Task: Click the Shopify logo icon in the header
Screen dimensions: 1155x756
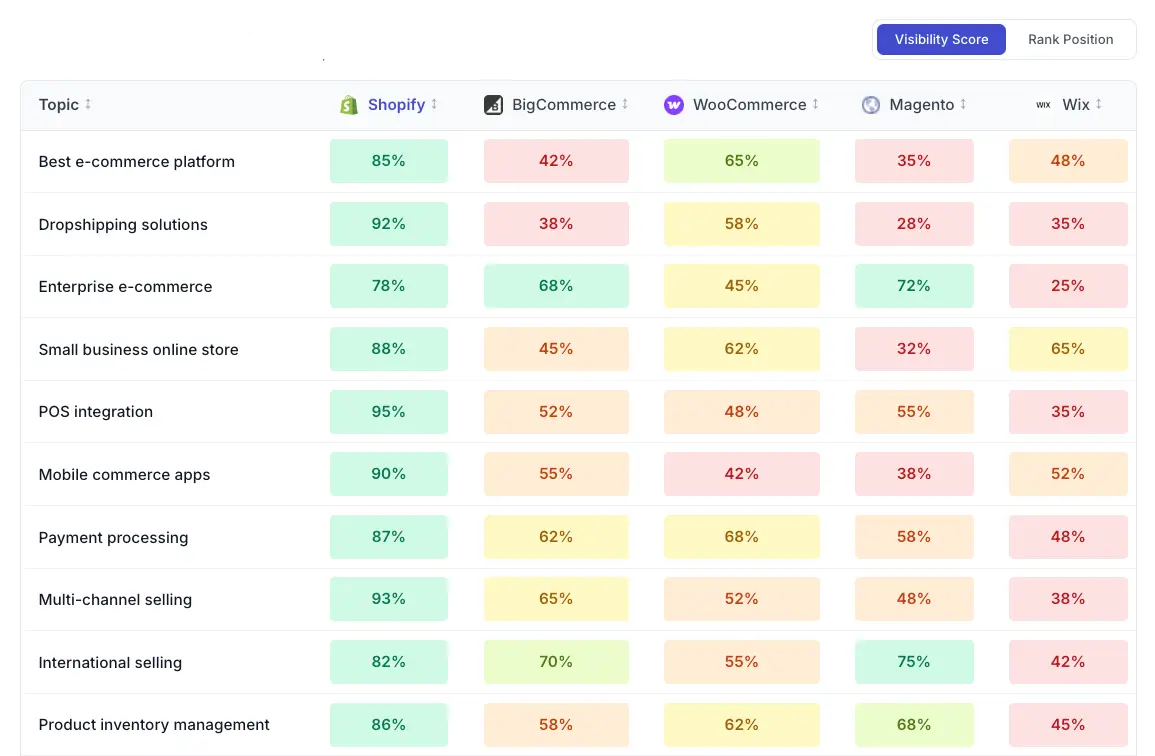Action: pyautogui.click(x=349, y=104)
